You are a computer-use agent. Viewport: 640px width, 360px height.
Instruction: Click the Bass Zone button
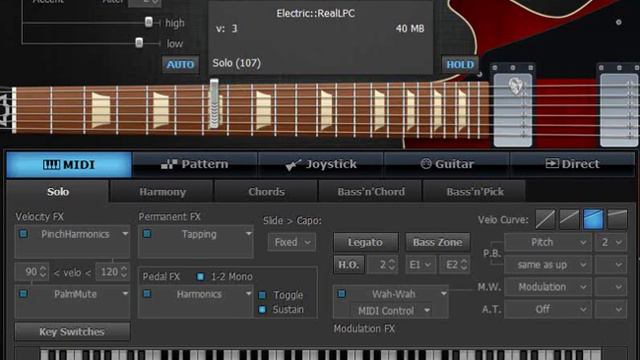click(438, 242)
